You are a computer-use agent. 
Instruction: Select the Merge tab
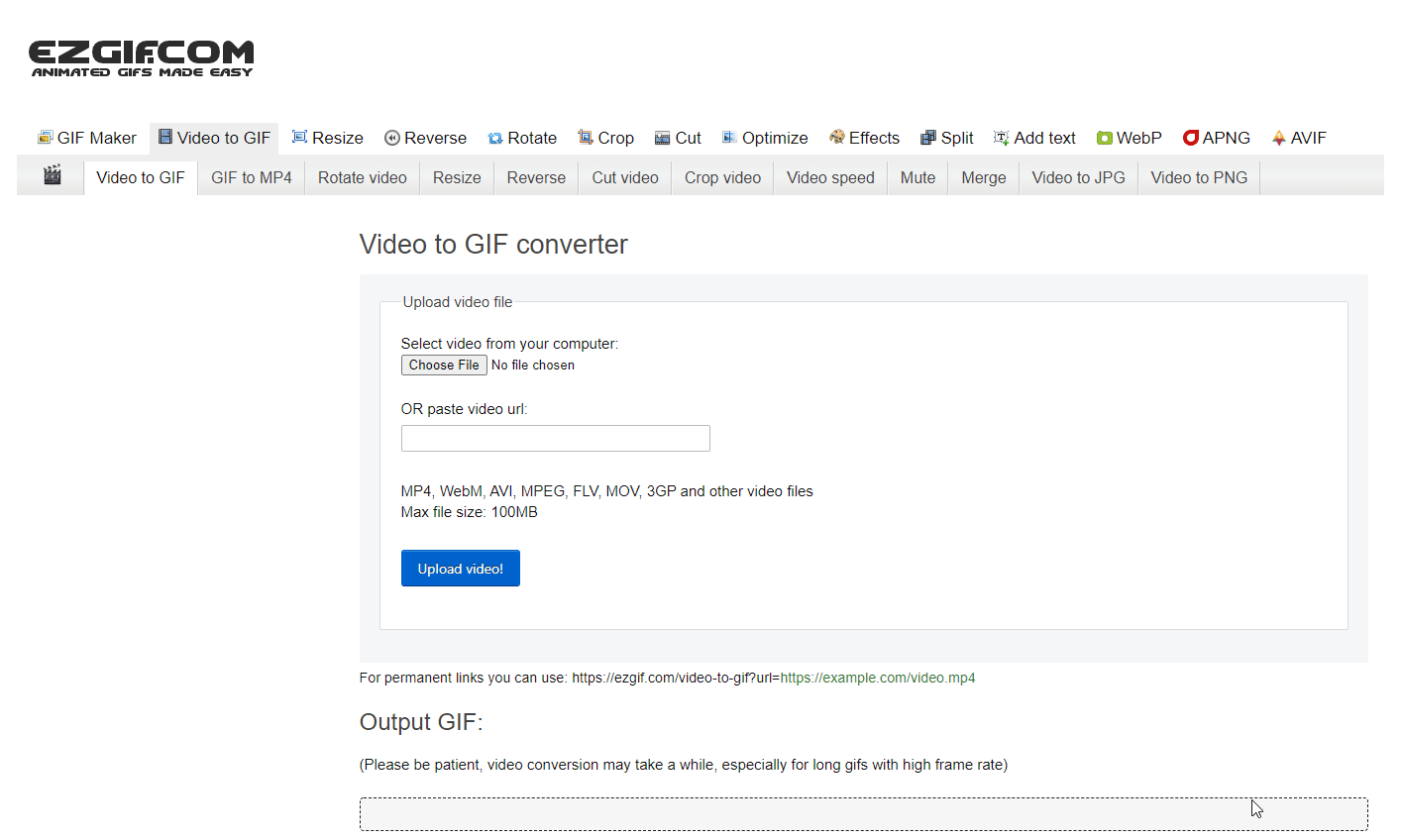coord(984,178)
